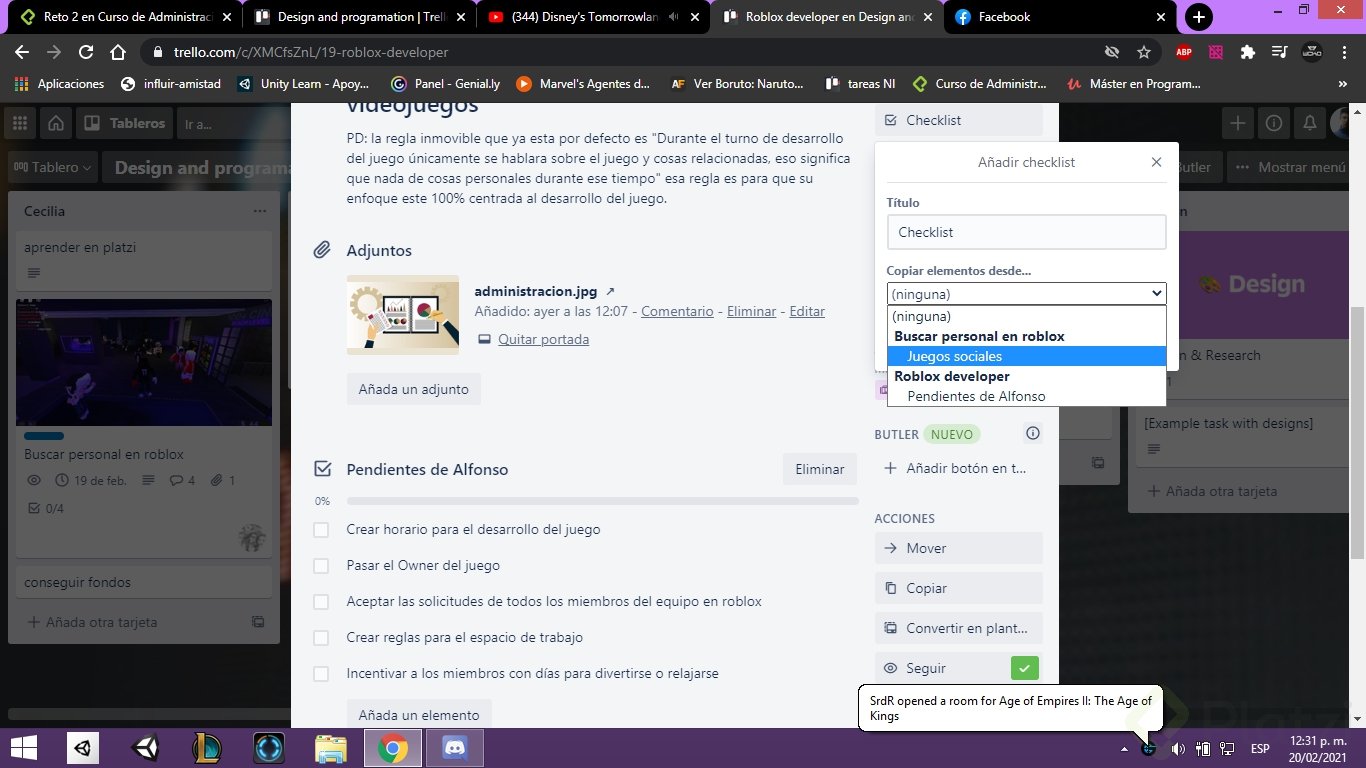1366x768 pixels.
Task: Click the Checklist title input field
Action: pyautogui.click(x=1026, y=231)
